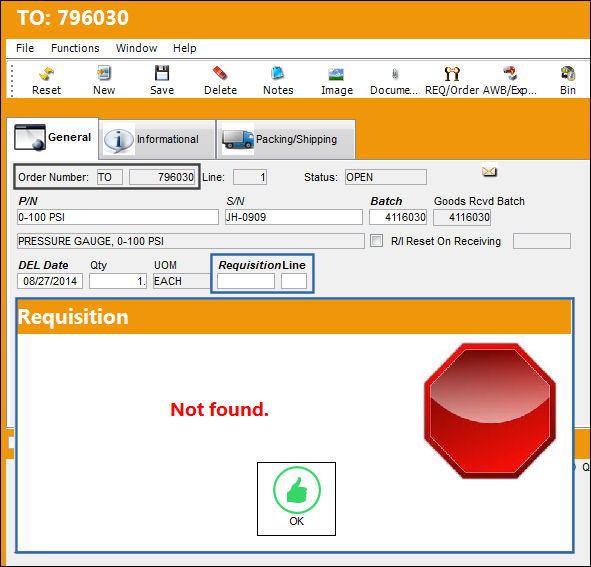Click the empty Requisition number field

tap(246, 281)
